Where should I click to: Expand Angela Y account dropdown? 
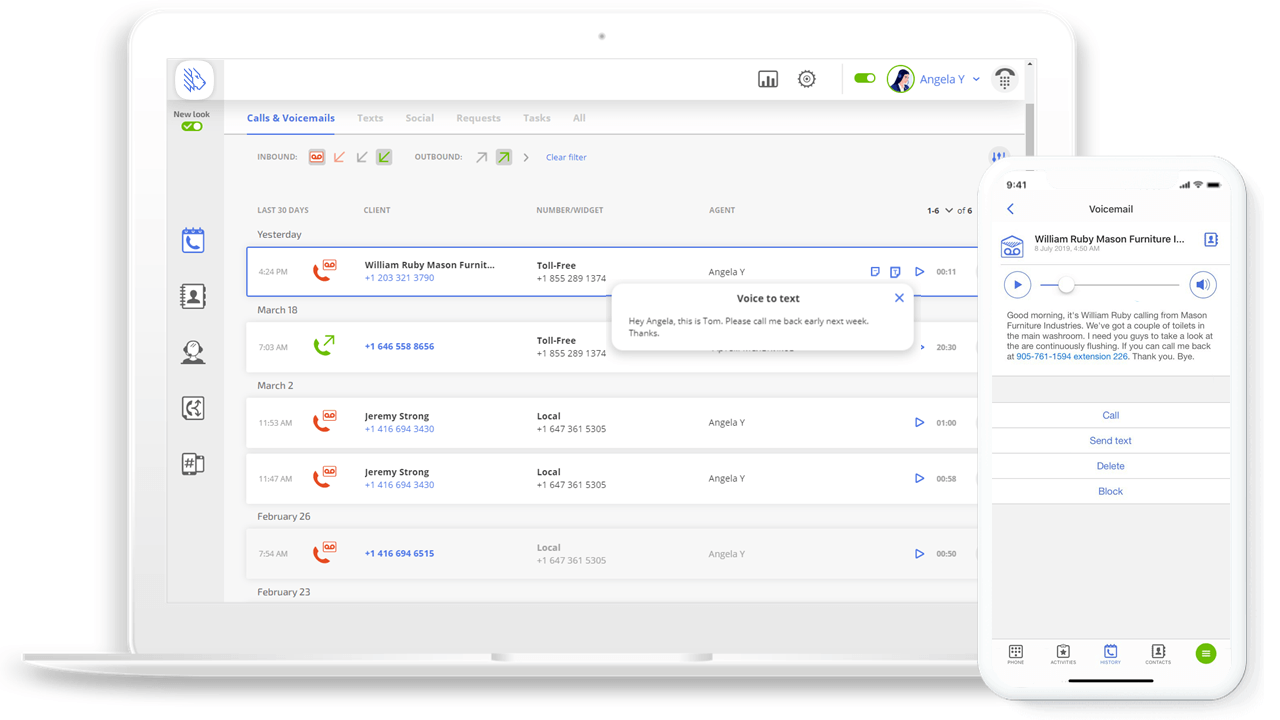pyautogui.click(x=976, y=79)
